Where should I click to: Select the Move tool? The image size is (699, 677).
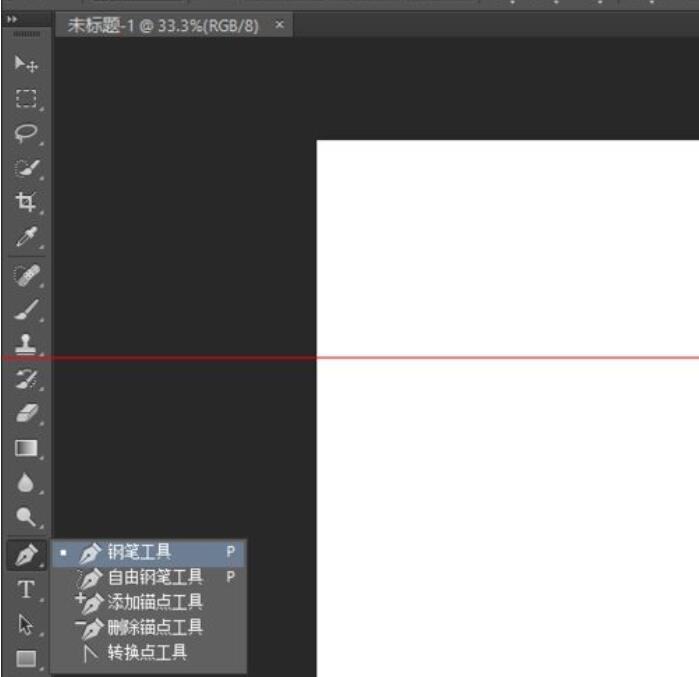pyautogui.click(x=26, y=64)
